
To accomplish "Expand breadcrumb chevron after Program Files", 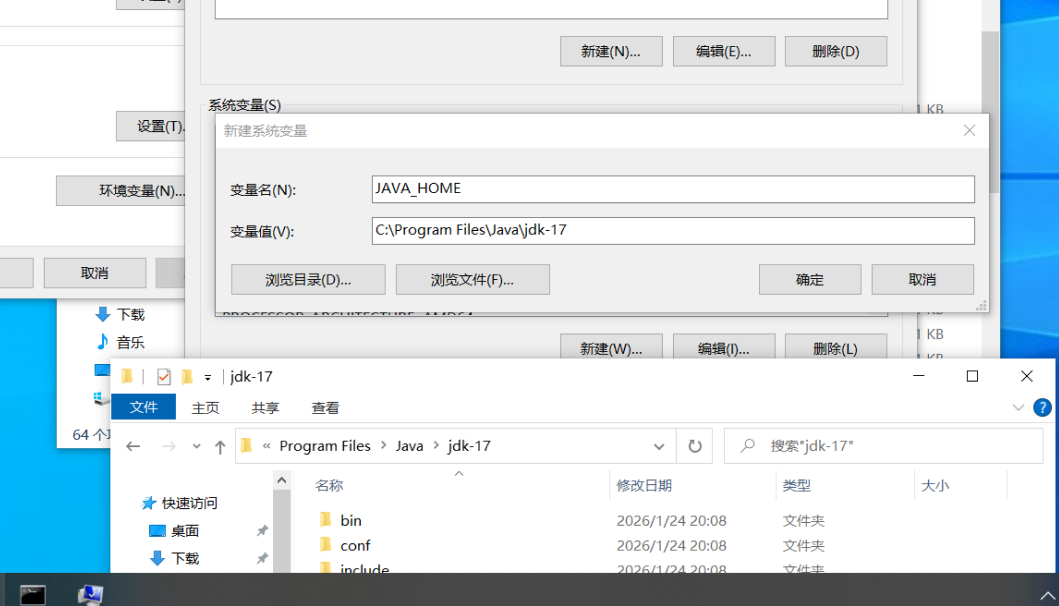I will [x=383, y=445].
